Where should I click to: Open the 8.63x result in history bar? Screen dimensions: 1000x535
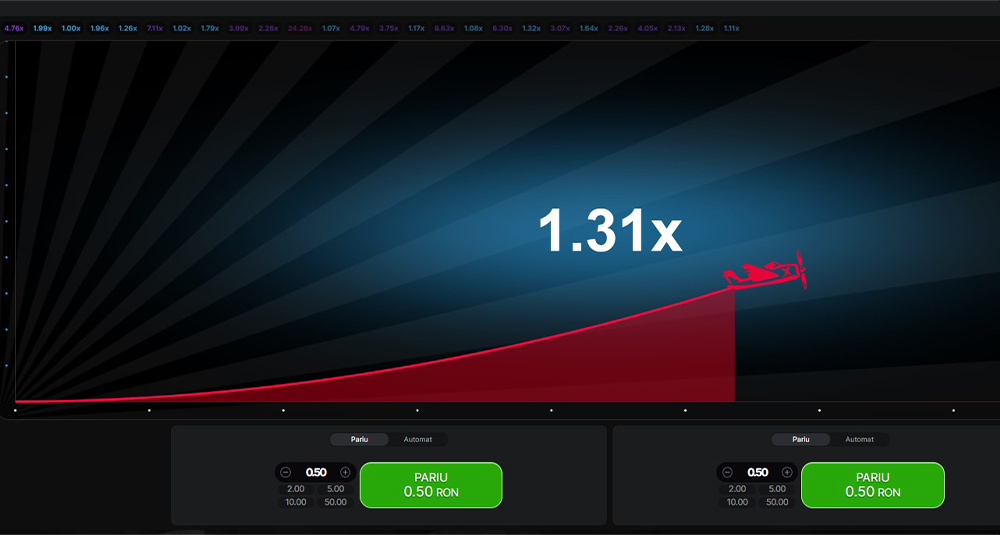tap(445, 28)
